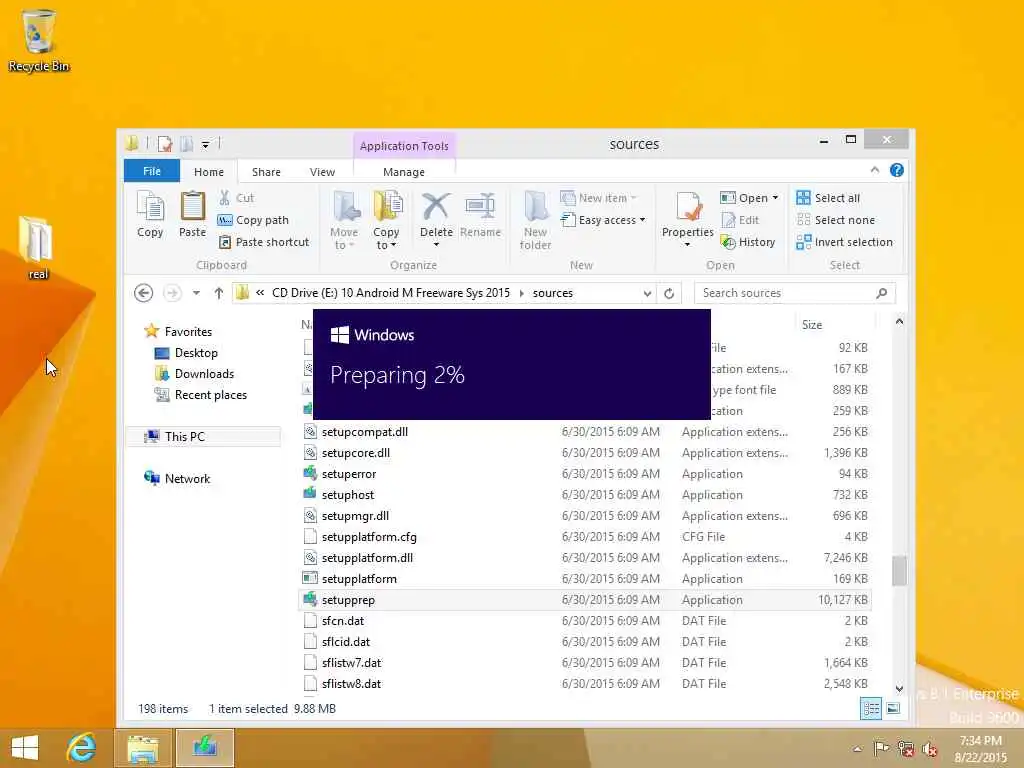Viewport: 1024px width, 768px height.
Task: Click sources segment in address bar
Action: (x=552, y=293)
